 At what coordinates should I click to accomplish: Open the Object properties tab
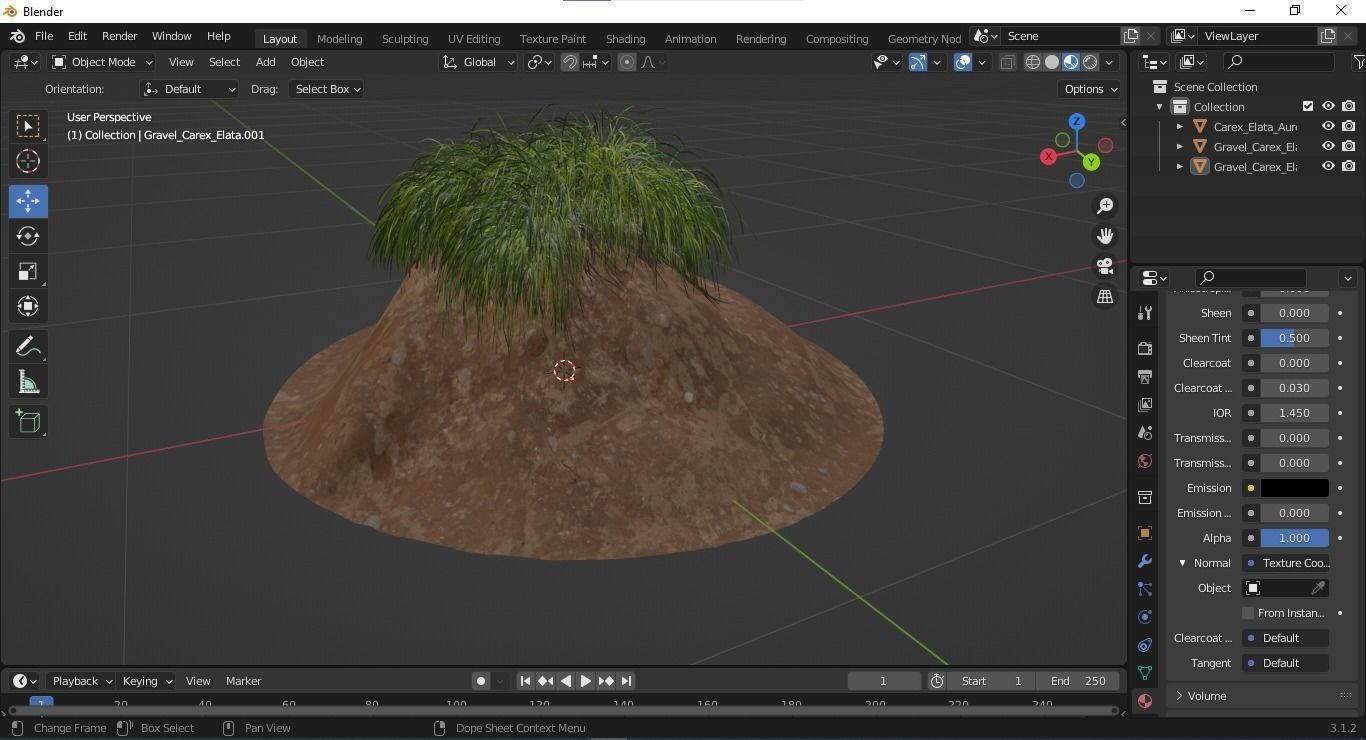point(1145,533)
